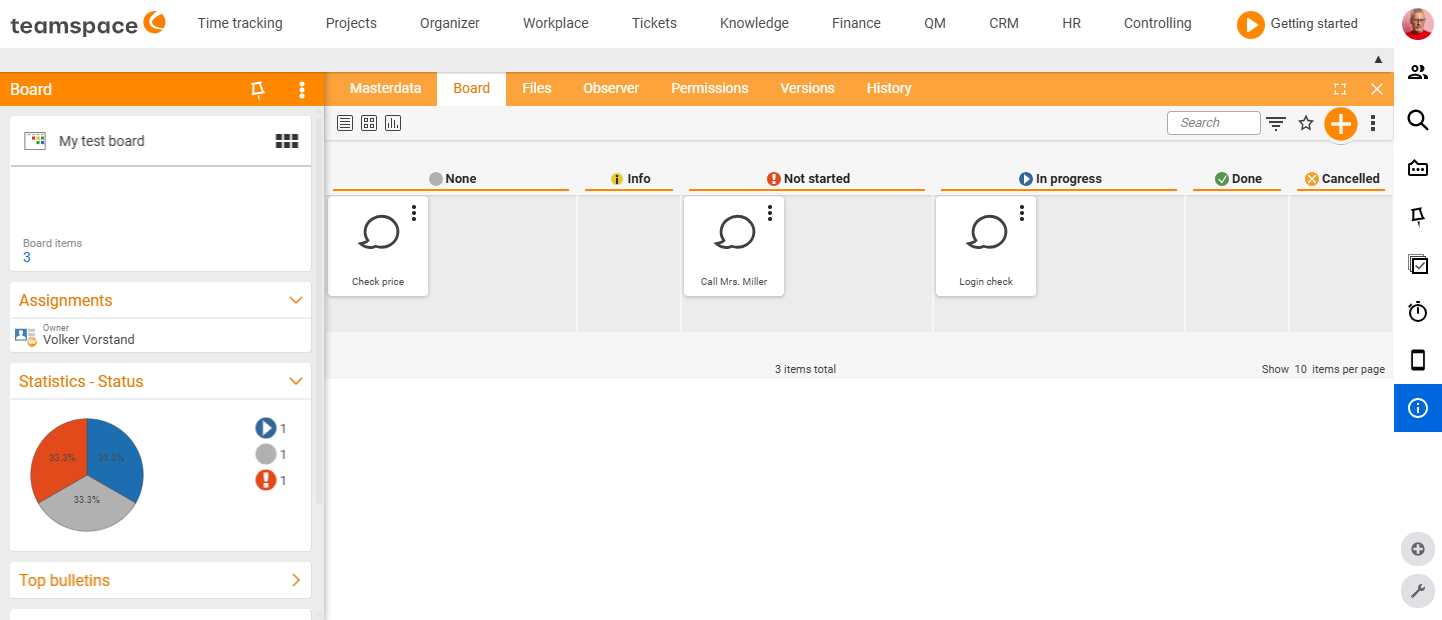Click the folder sidebar icon
This screenshot has width=1442, height=620.
coord(1418,168)
